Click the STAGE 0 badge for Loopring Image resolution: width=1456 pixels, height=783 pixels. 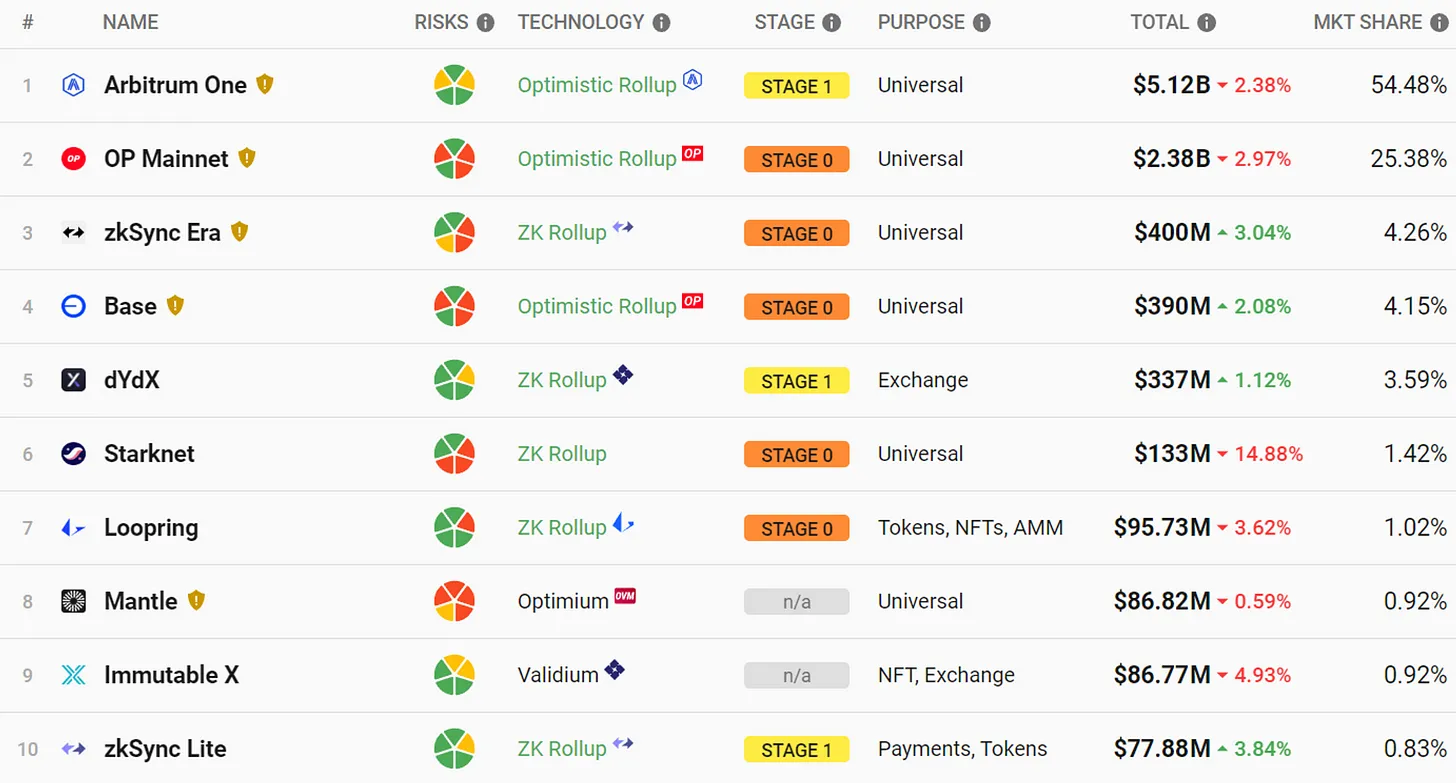[796, 528]
